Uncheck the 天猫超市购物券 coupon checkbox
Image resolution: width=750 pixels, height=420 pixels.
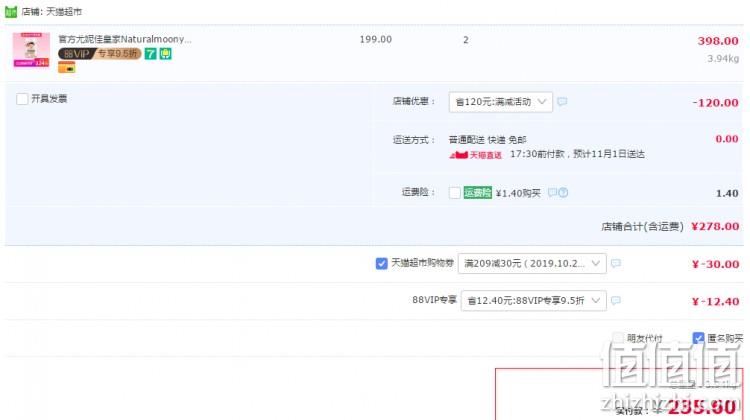coord(381,264)
